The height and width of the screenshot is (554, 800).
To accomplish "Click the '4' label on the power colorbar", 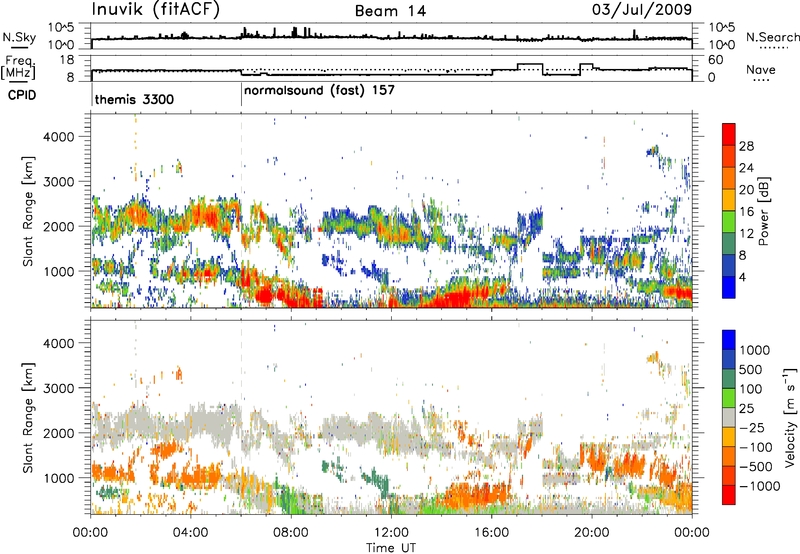I will (x=743, y=277).
